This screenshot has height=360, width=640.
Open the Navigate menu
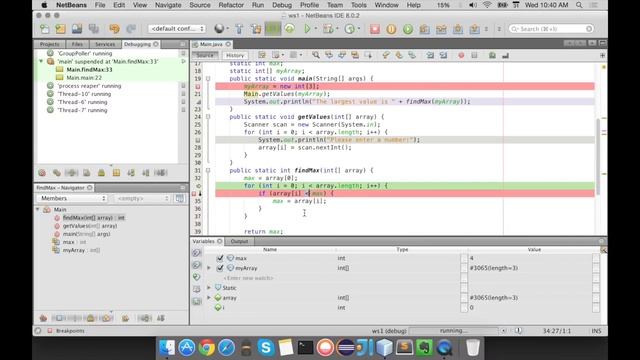[x=168, y=5]
